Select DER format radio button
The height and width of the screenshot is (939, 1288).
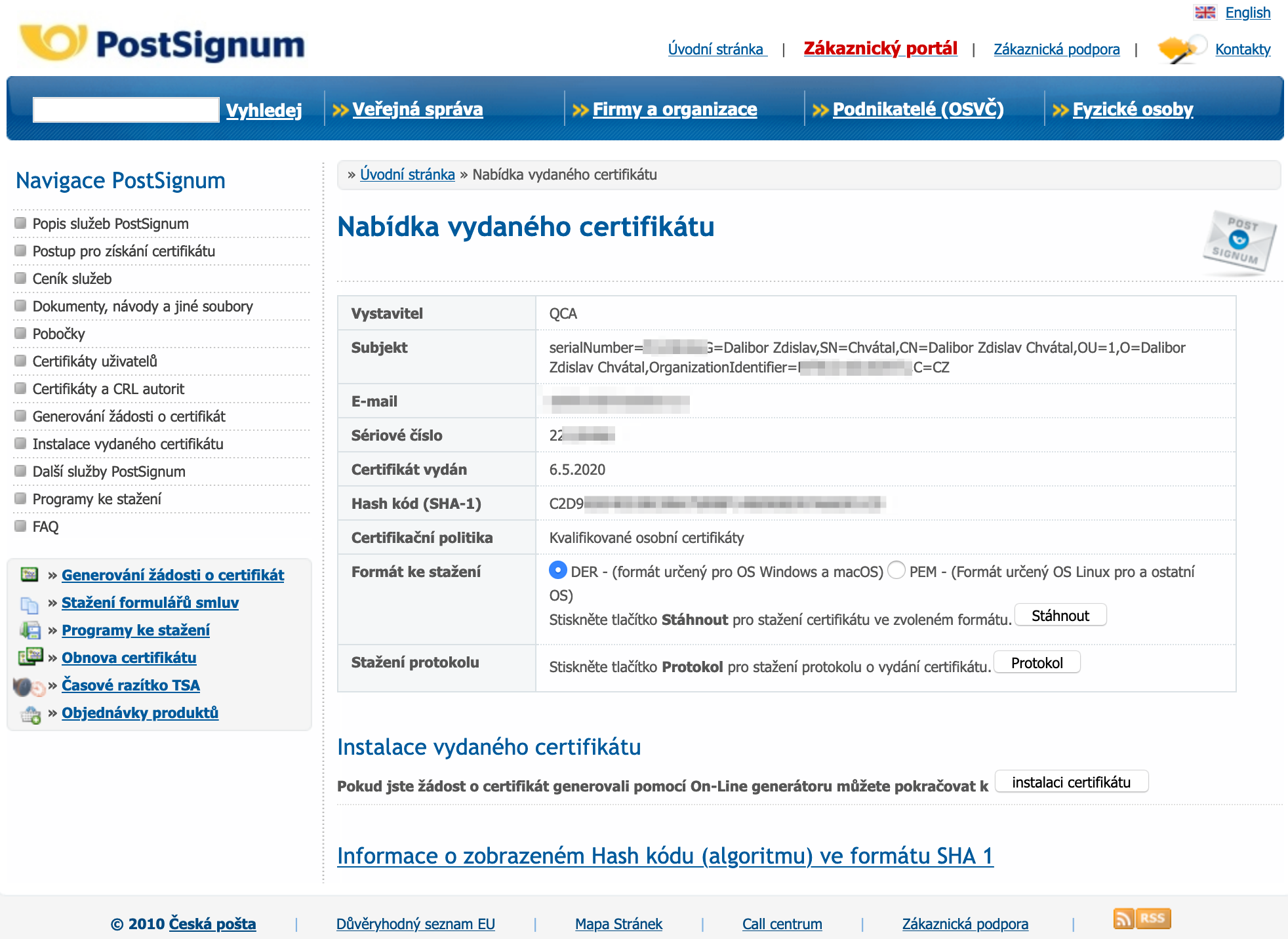(x=558, y=570)
